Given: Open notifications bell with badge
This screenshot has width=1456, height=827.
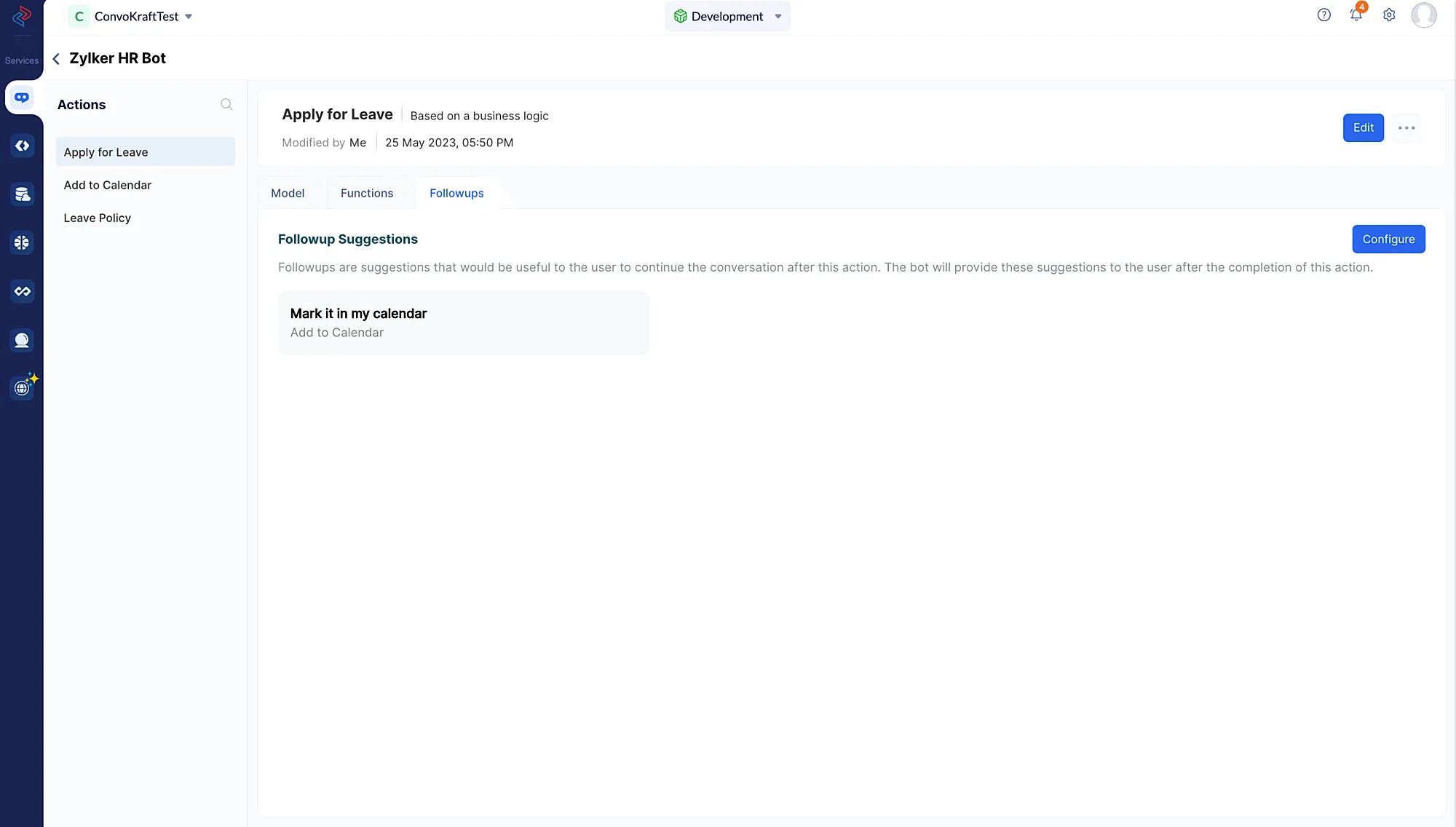Looking at the screenshot, I should point(1356,15).
